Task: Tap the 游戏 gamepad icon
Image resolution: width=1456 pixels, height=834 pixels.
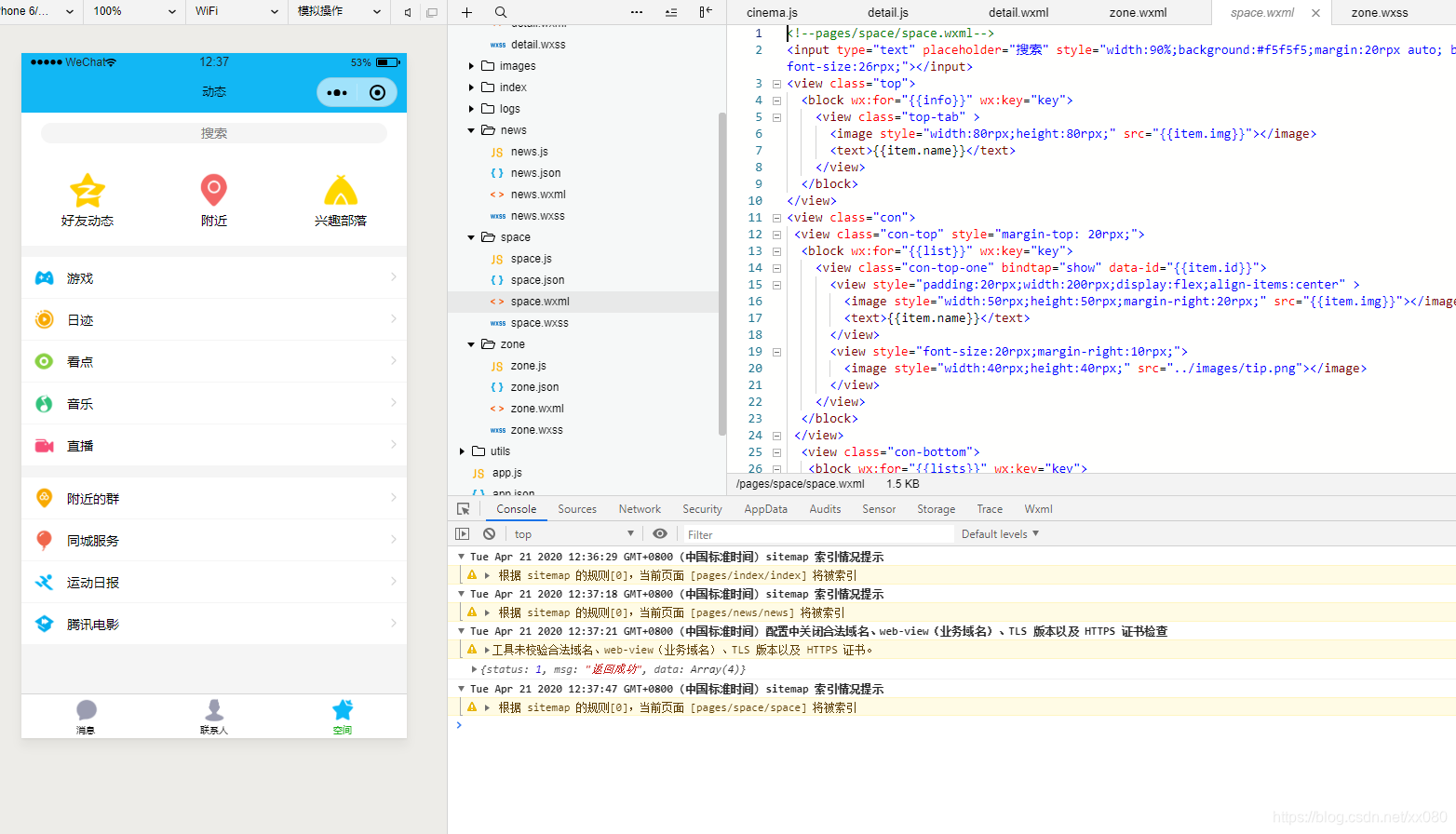Action: [44, 277]
